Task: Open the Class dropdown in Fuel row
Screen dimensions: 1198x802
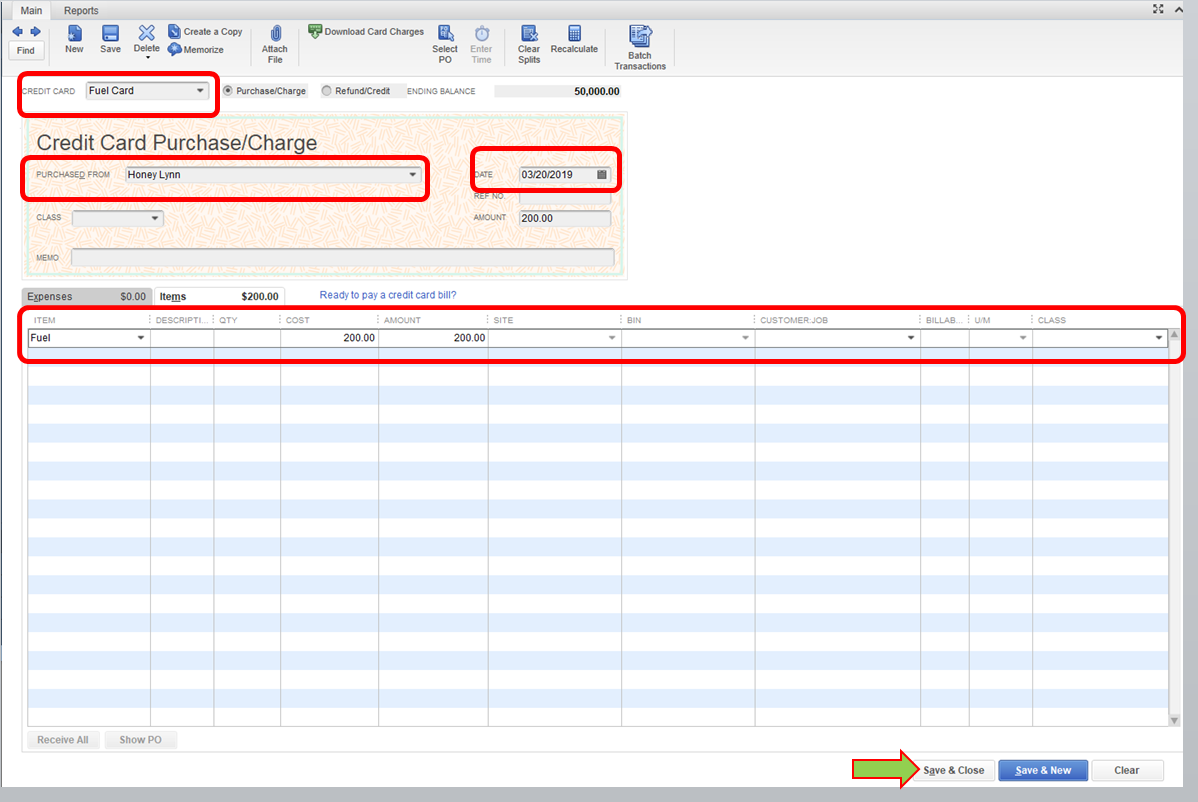Action: click(1159, 338)
